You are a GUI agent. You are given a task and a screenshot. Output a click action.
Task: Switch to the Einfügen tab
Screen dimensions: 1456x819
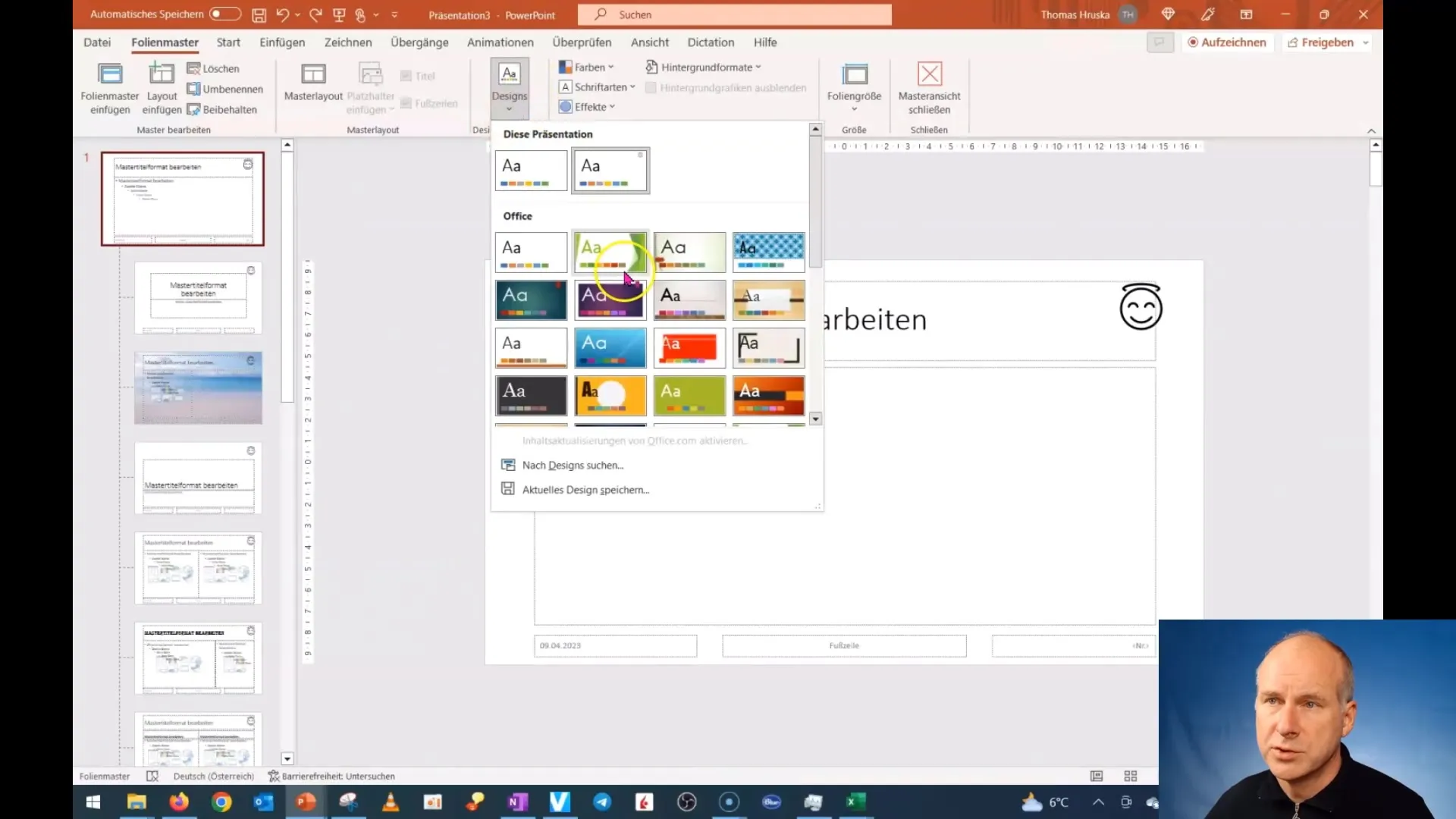282,42
